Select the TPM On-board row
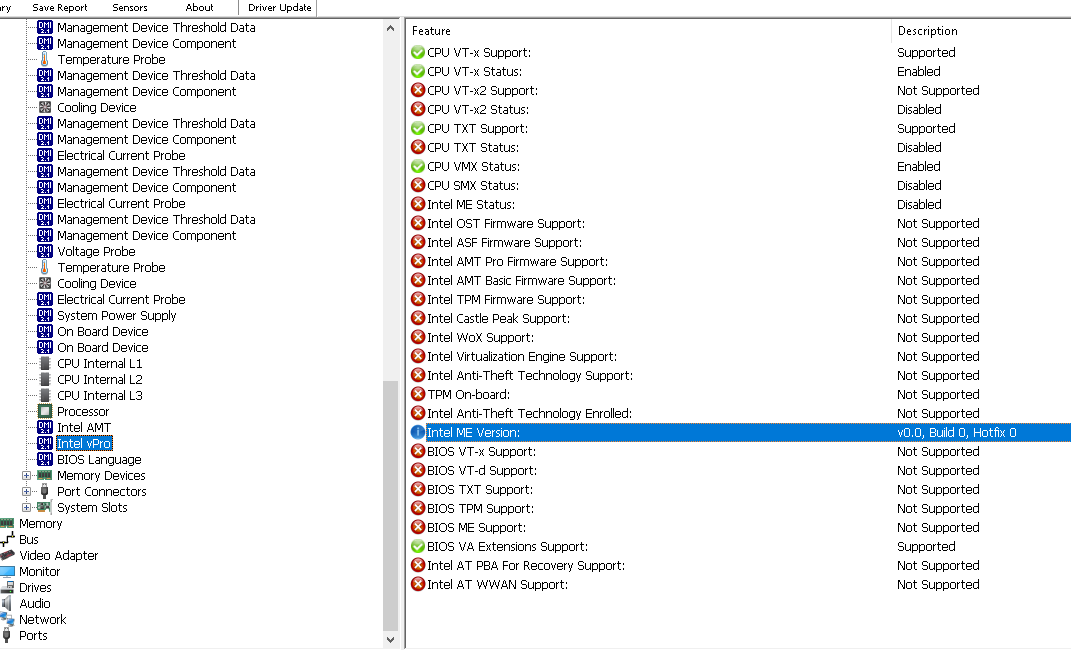 point(739,395)
